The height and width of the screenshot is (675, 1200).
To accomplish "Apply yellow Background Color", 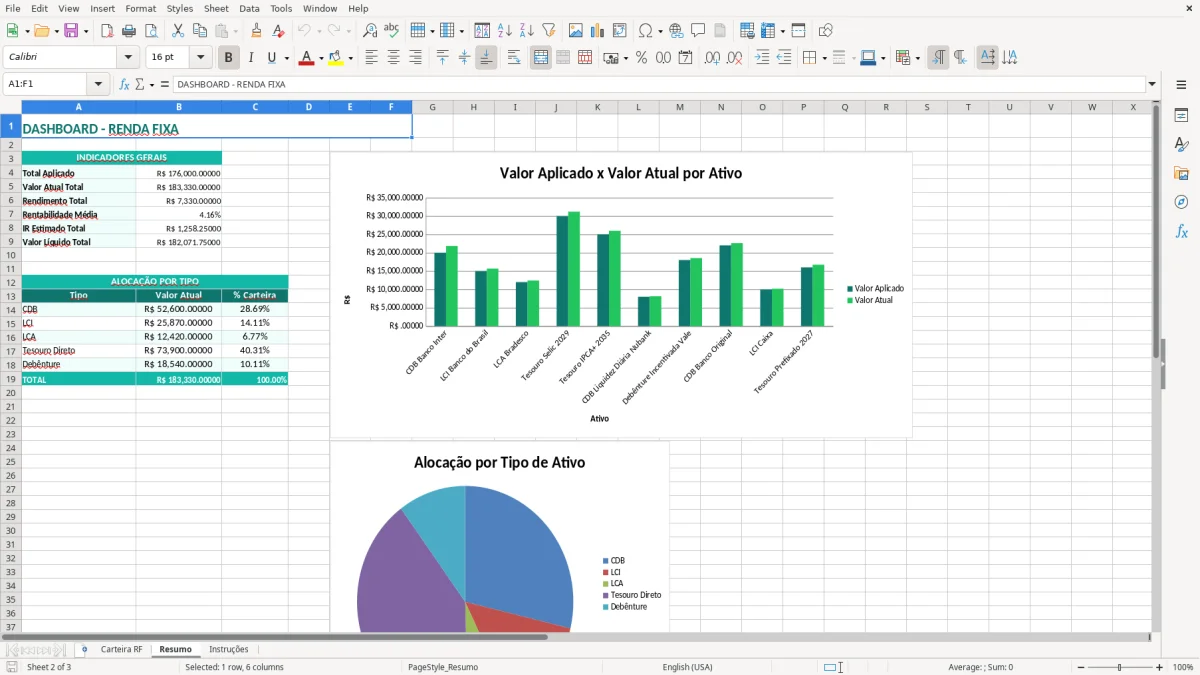I will (335, 58).
